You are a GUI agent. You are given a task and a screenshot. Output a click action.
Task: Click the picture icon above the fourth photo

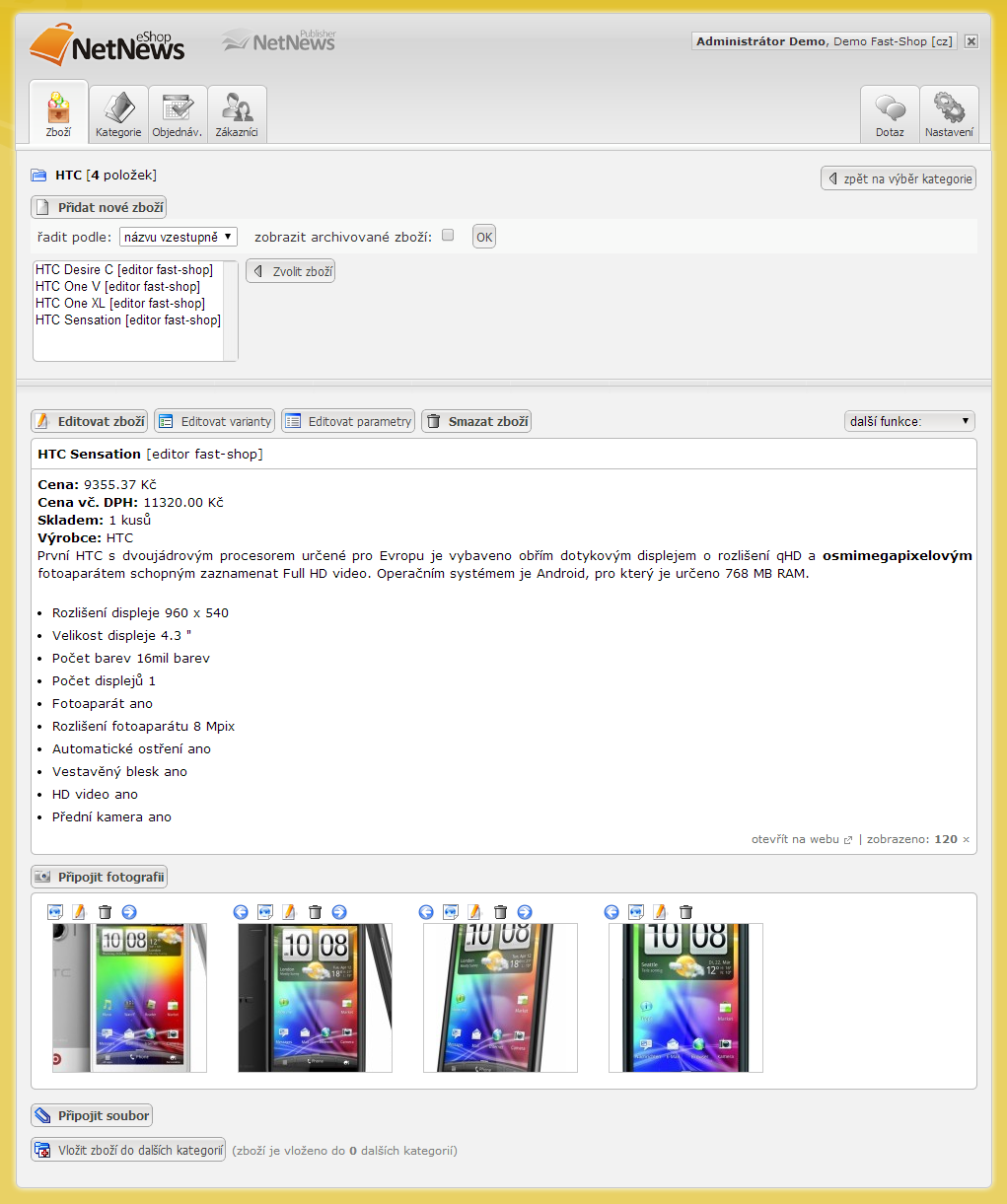[x=635, y=912]
